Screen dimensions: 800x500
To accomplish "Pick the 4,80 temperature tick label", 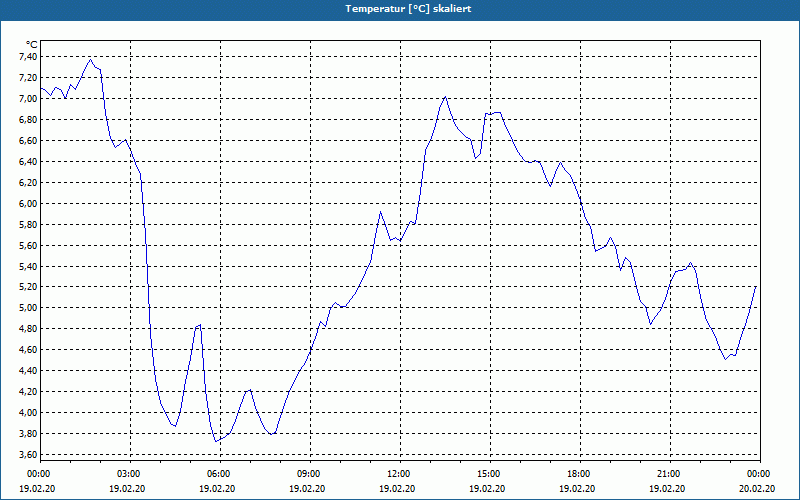I will click(x=29, y=329).
